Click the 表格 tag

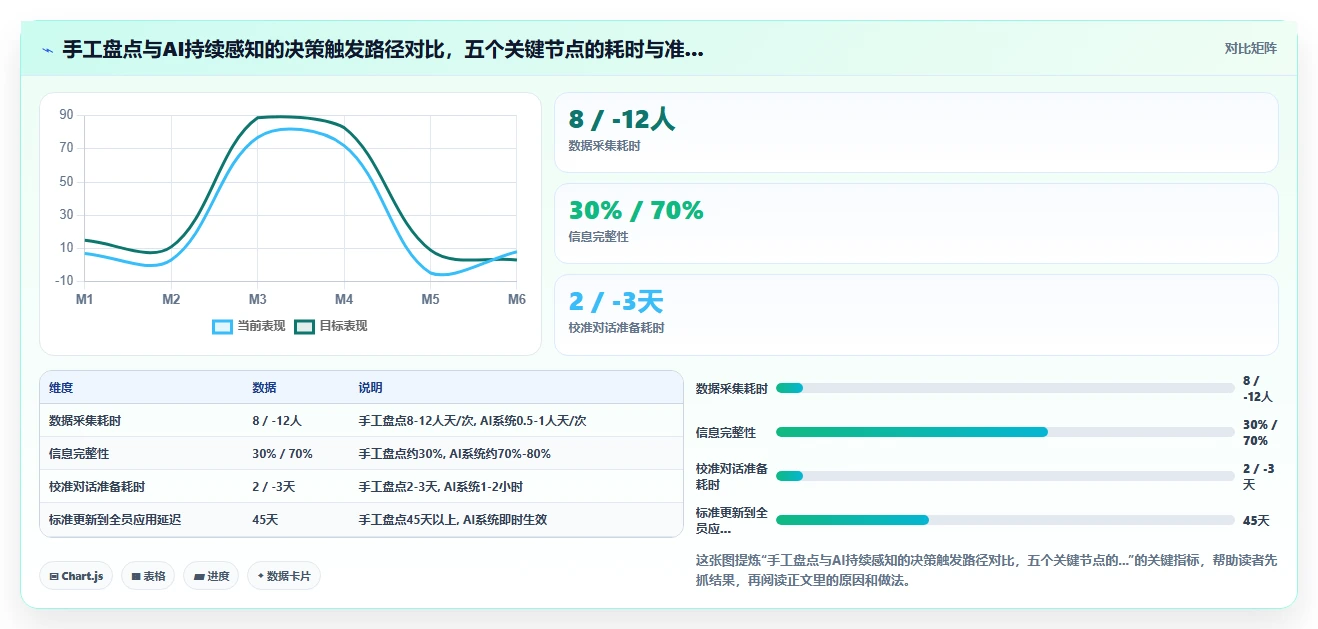pyautogui.click(x=148, y=576)
